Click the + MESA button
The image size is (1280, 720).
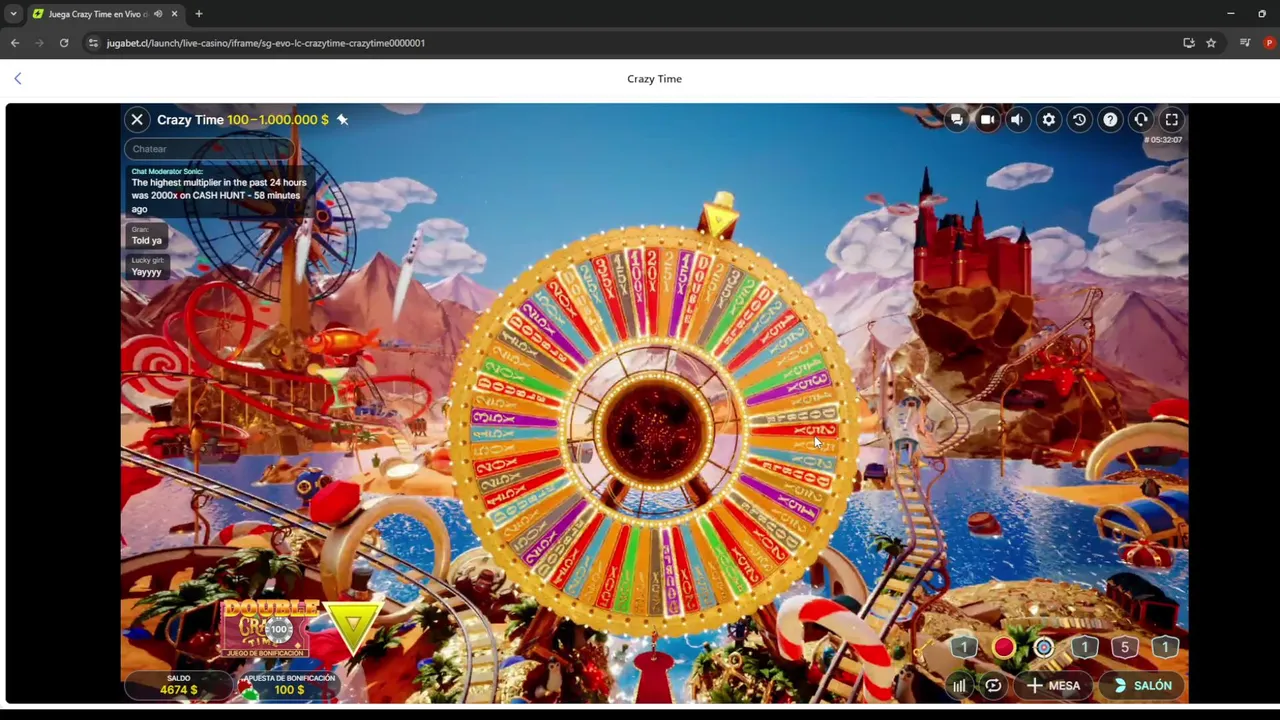coord(1053,686)
